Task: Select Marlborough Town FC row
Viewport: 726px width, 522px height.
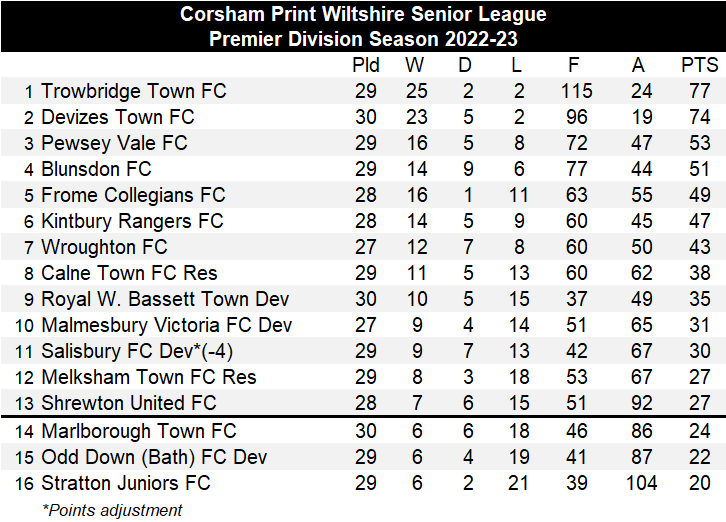Action: click(138, 431)
